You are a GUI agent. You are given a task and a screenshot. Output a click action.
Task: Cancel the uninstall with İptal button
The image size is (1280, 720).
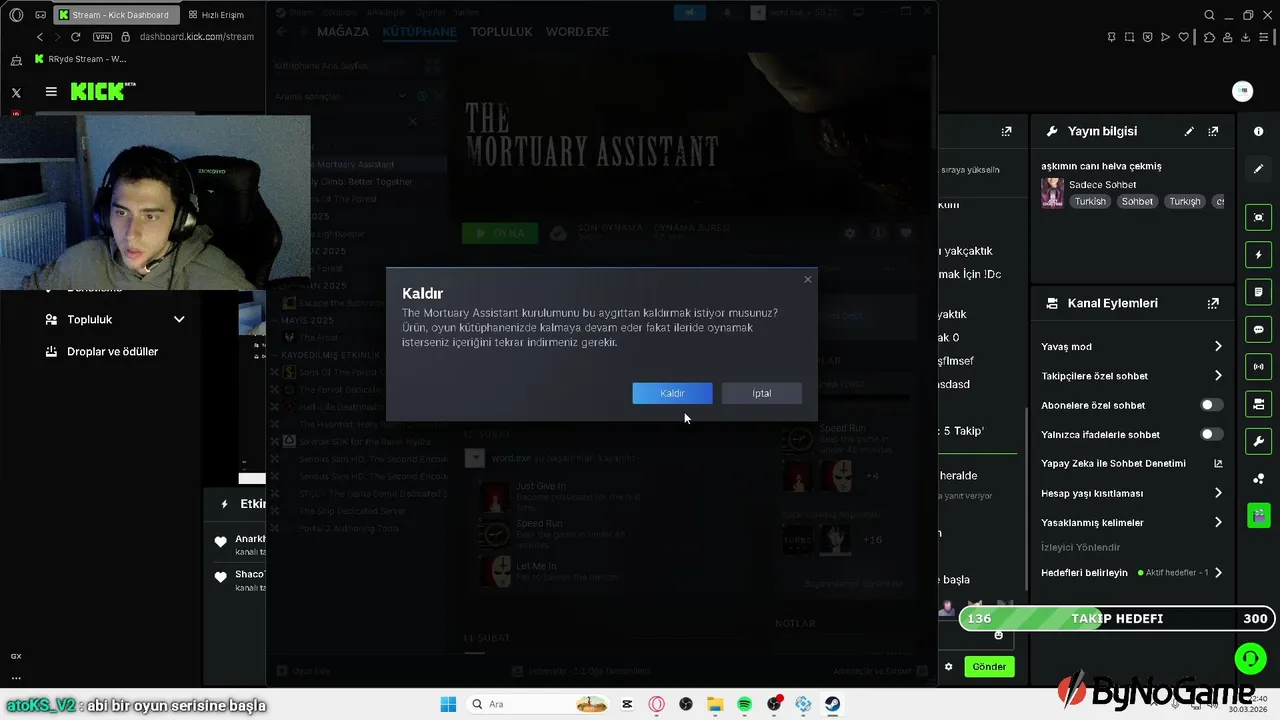pyautogui.click(x=761, y=393)
